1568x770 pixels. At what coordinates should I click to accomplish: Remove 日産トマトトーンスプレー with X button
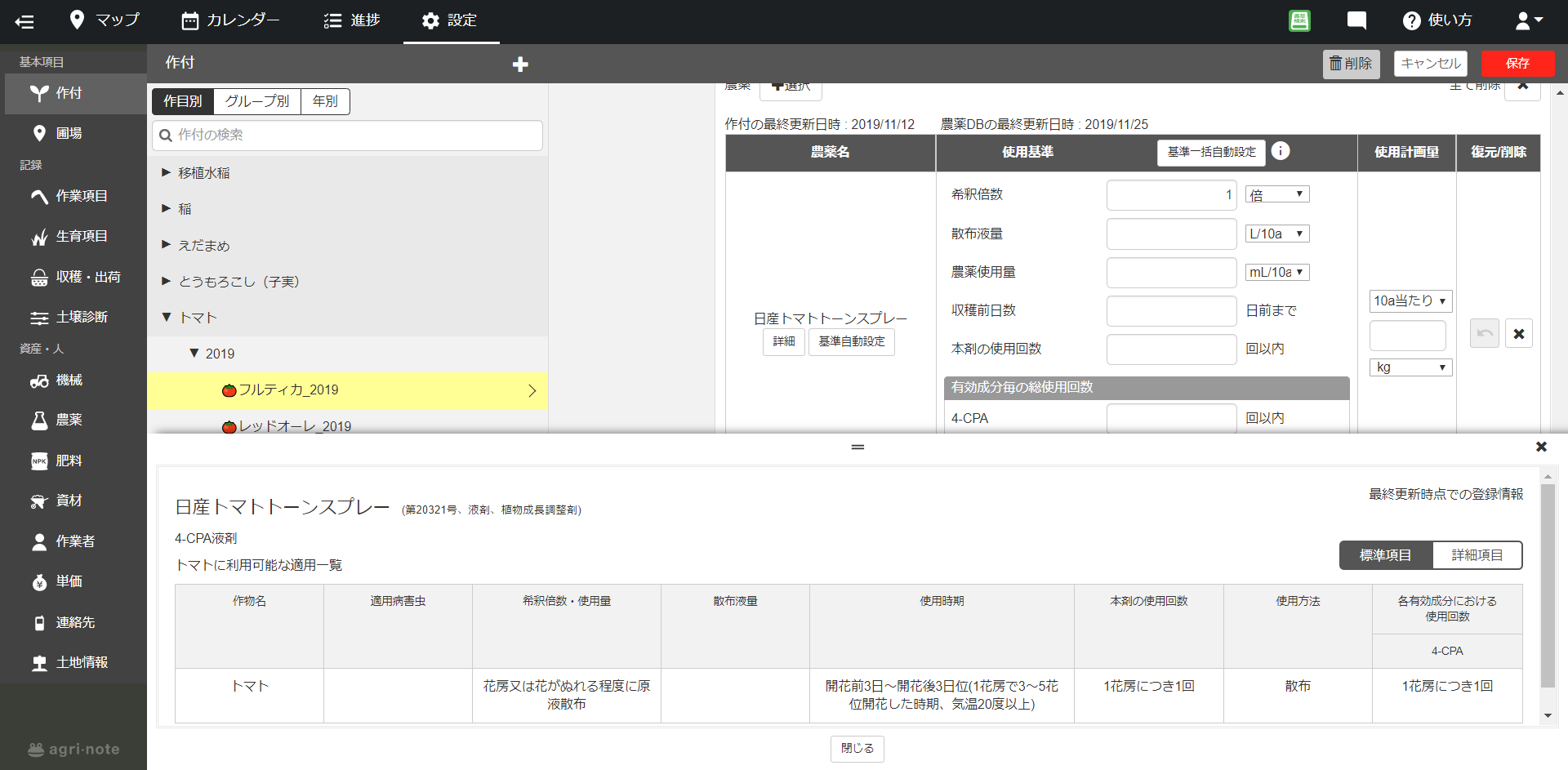click(x=1519, y=333)
